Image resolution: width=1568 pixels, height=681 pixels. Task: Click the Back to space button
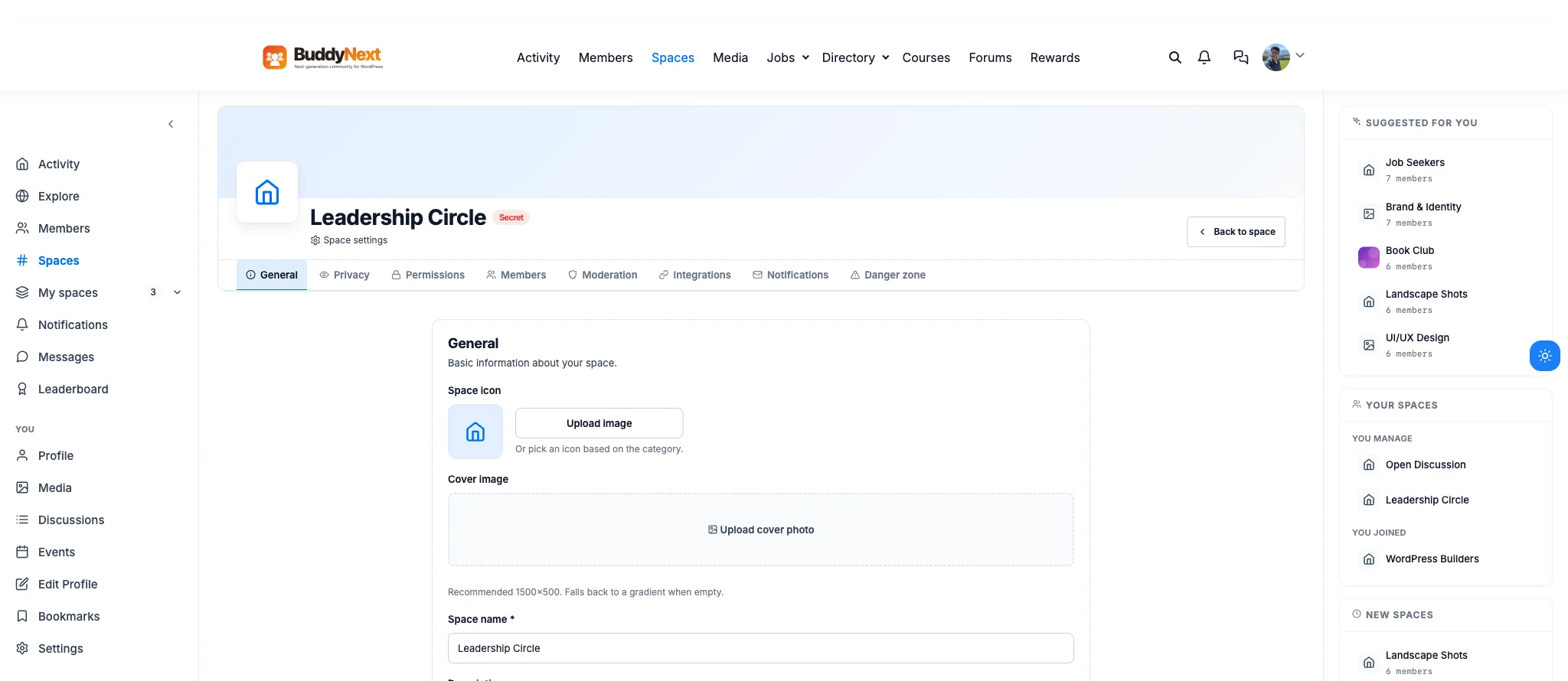point(1236,232)
